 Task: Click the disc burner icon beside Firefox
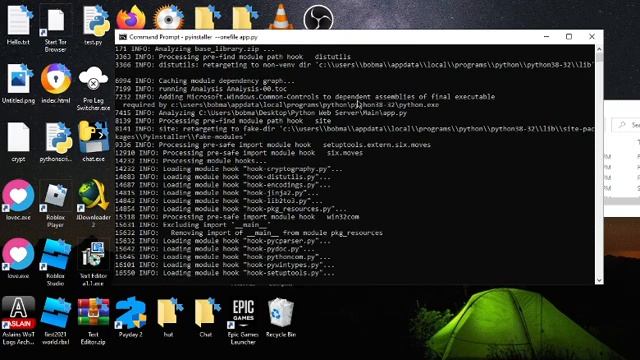coord(168,18)
